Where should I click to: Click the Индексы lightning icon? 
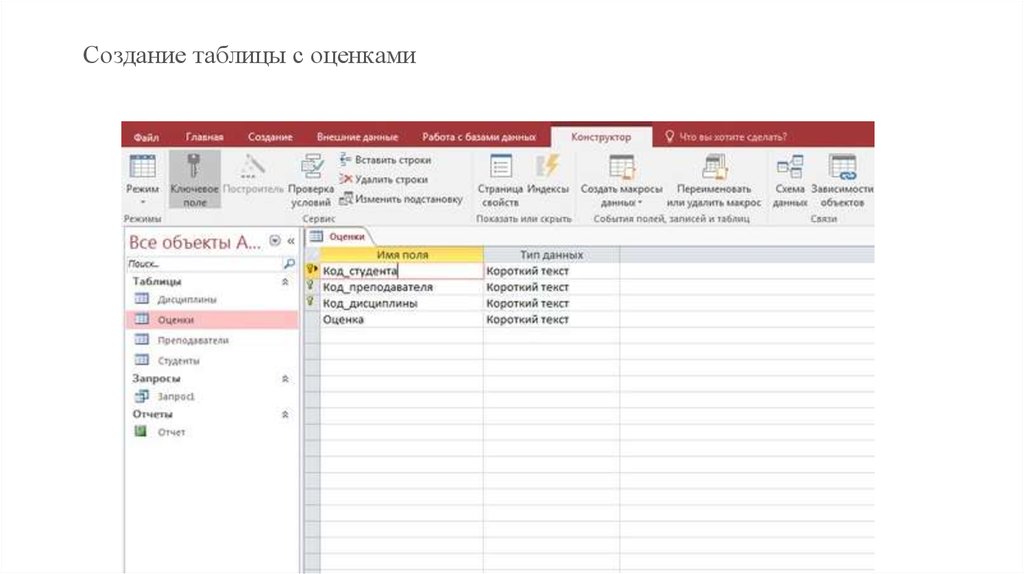point(548,166)
